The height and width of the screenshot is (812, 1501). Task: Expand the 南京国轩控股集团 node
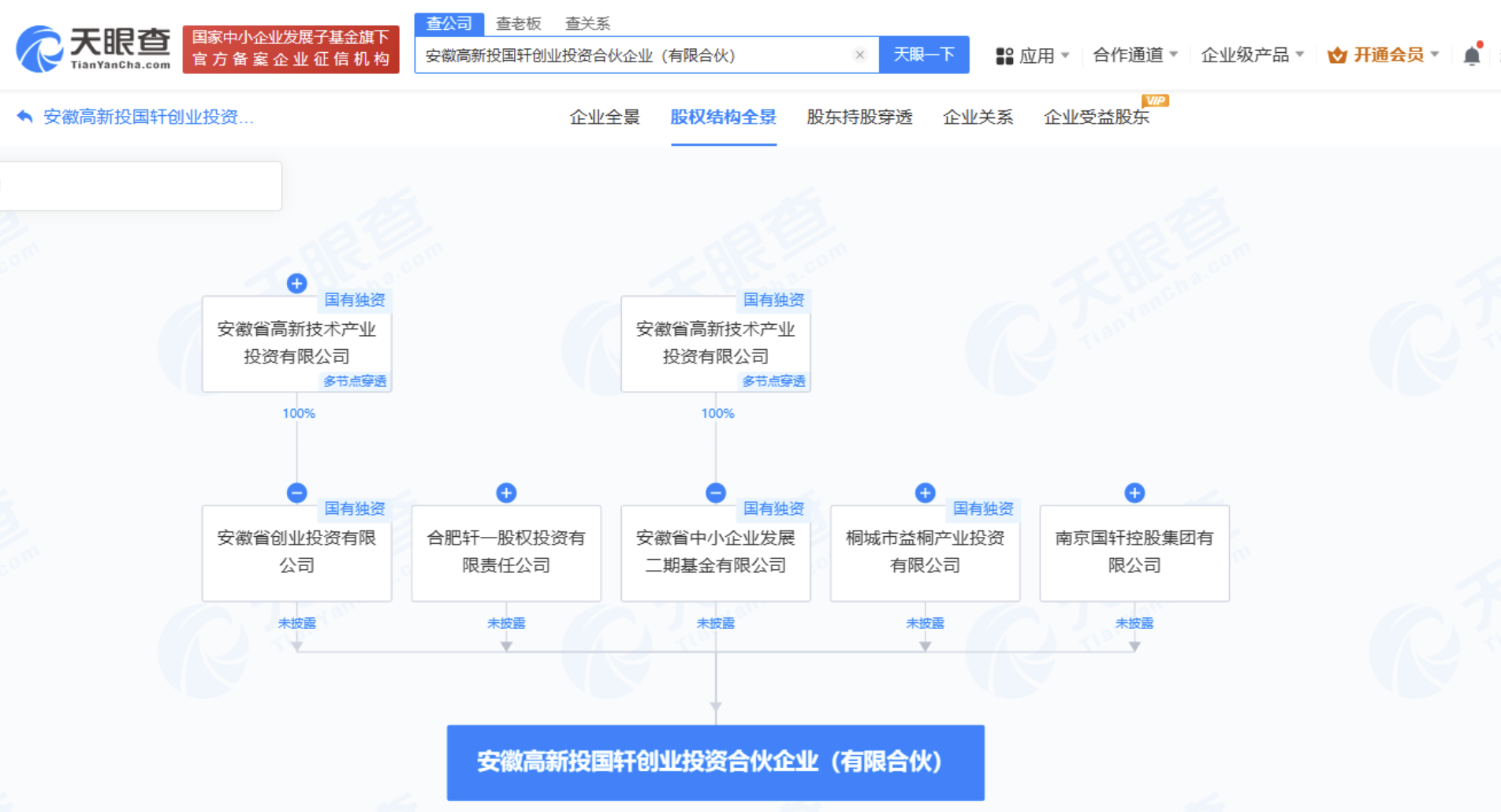1134,493
